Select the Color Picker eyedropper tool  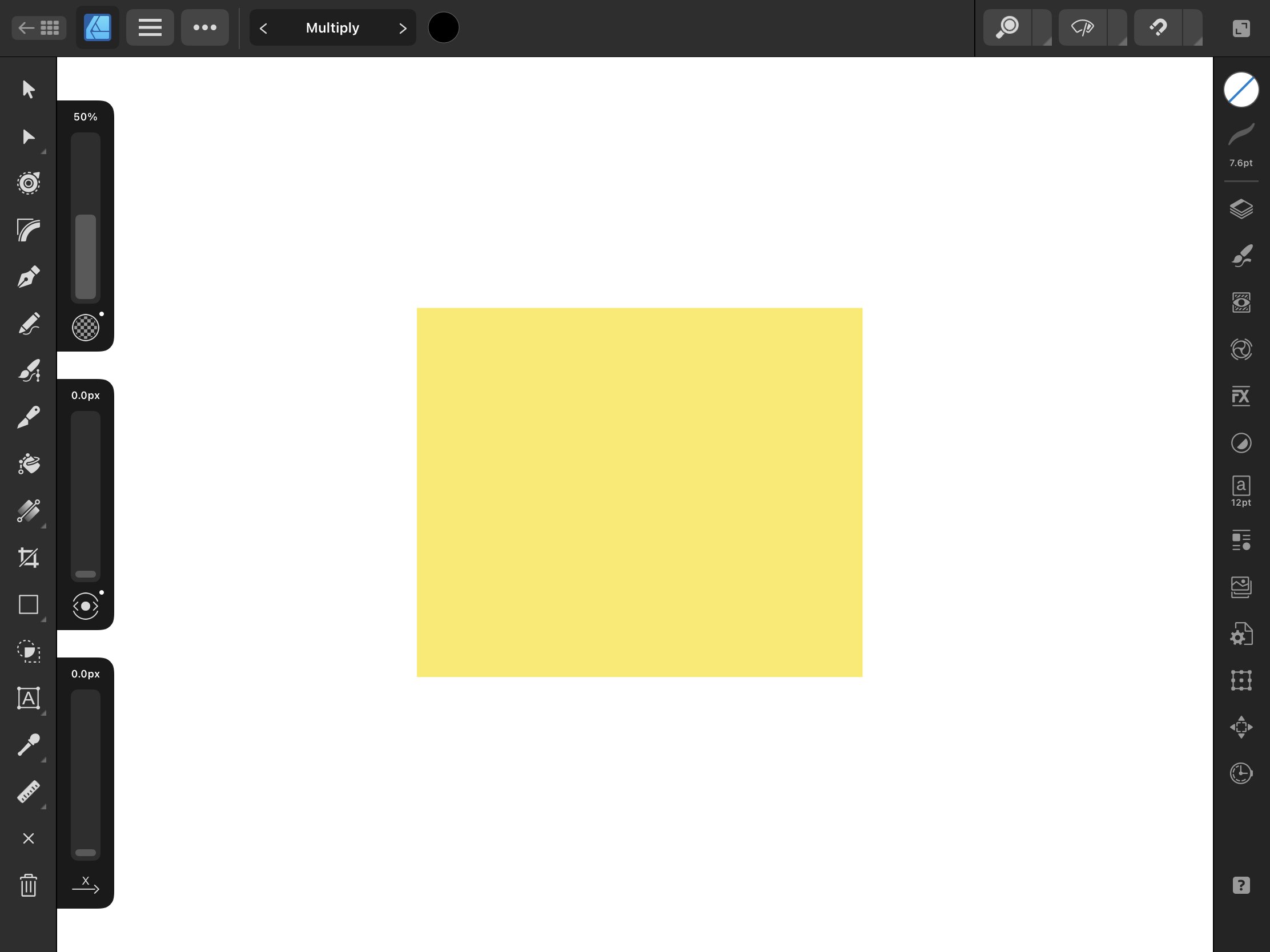(28, 745)
